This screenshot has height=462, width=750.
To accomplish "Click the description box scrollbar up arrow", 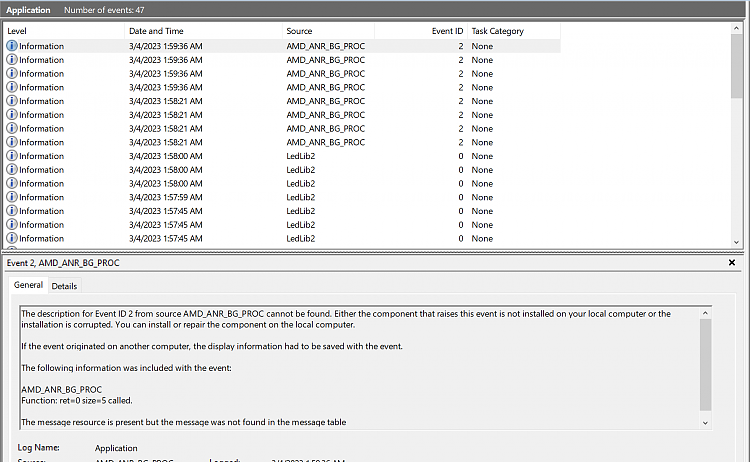I will click(x=705, y=313).
